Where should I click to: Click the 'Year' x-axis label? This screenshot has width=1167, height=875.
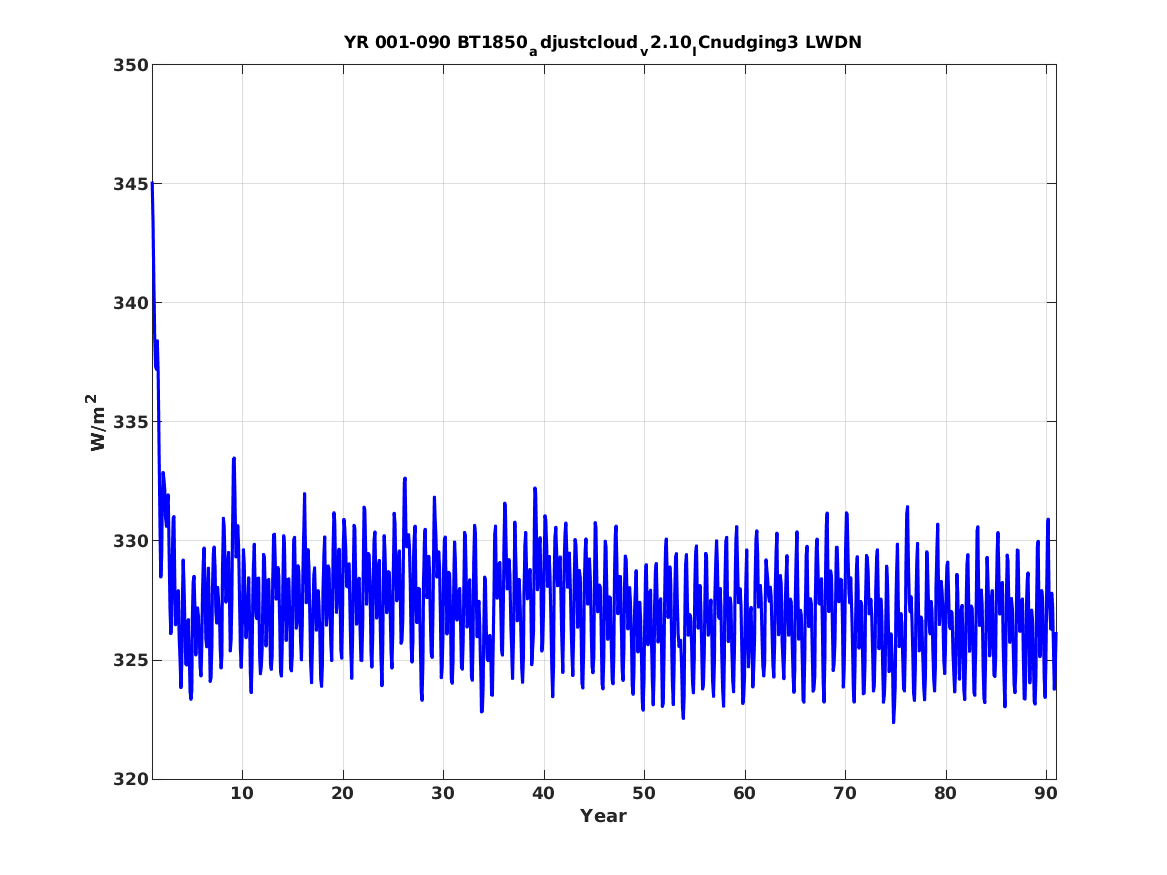604,816
